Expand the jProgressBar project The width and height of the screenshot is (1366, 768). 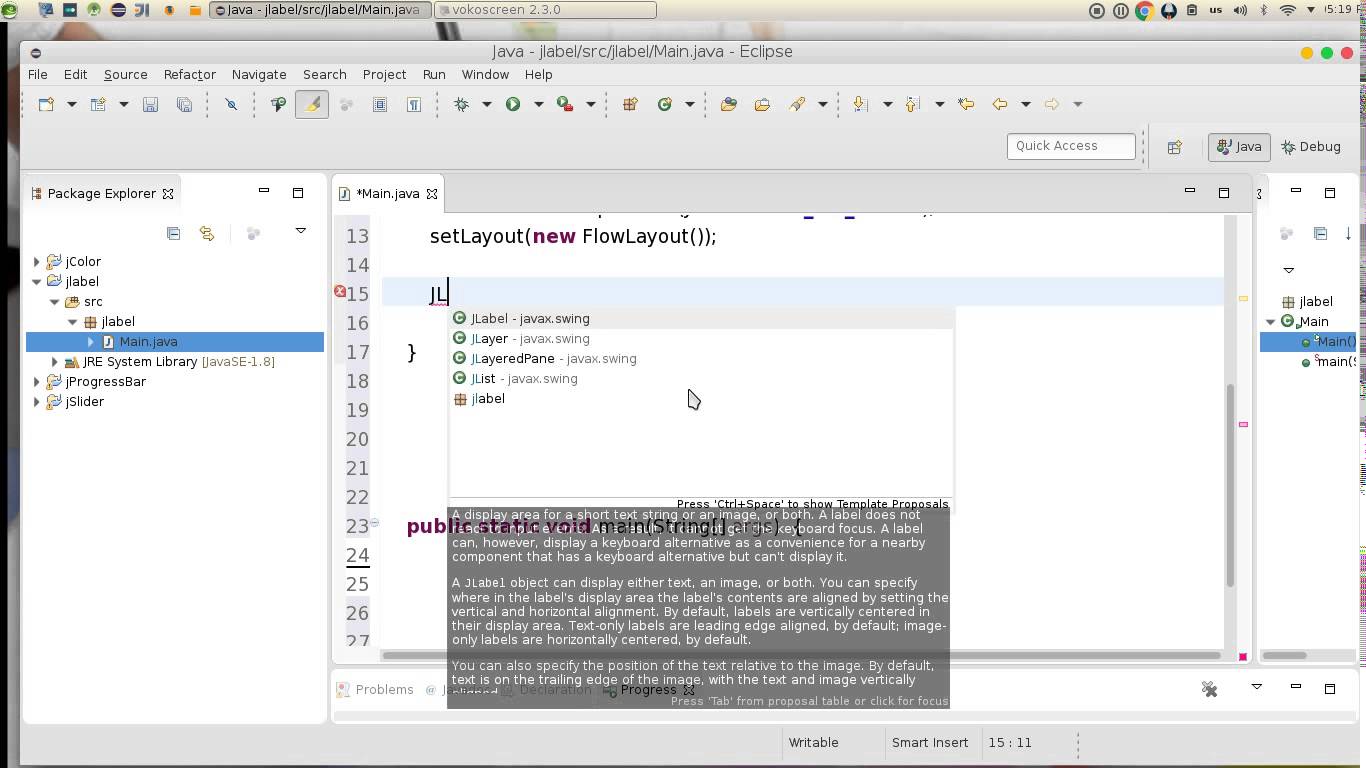[37, 381]
